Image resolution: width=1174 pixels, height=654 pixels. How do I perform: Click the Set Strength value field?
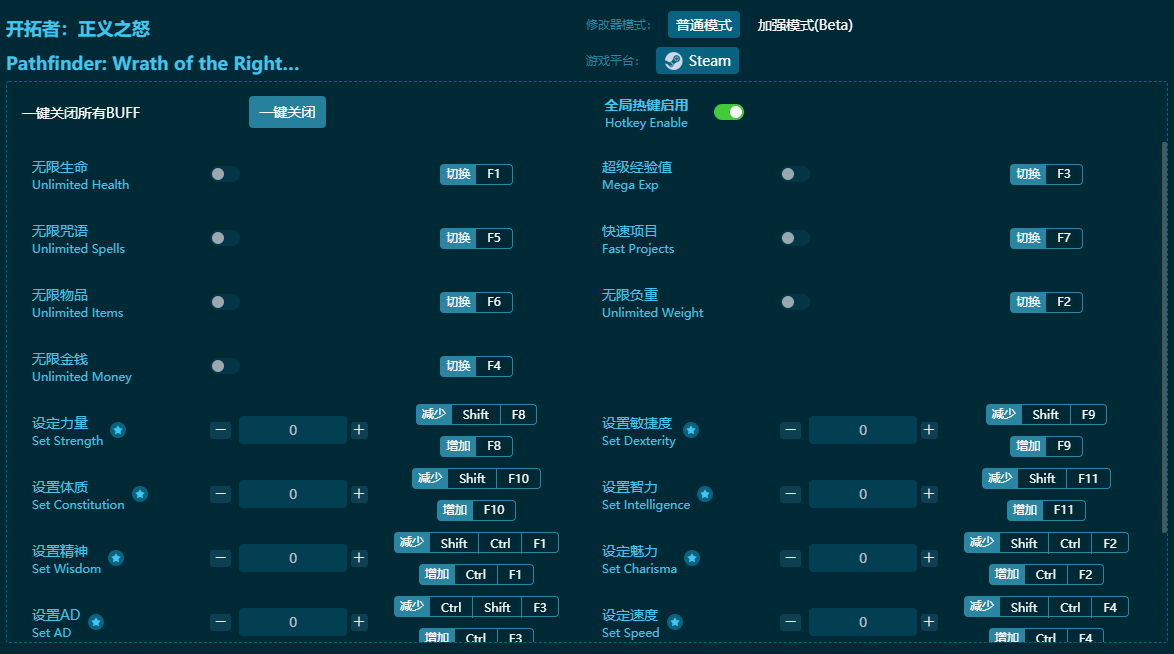click(x=293, y=430)
